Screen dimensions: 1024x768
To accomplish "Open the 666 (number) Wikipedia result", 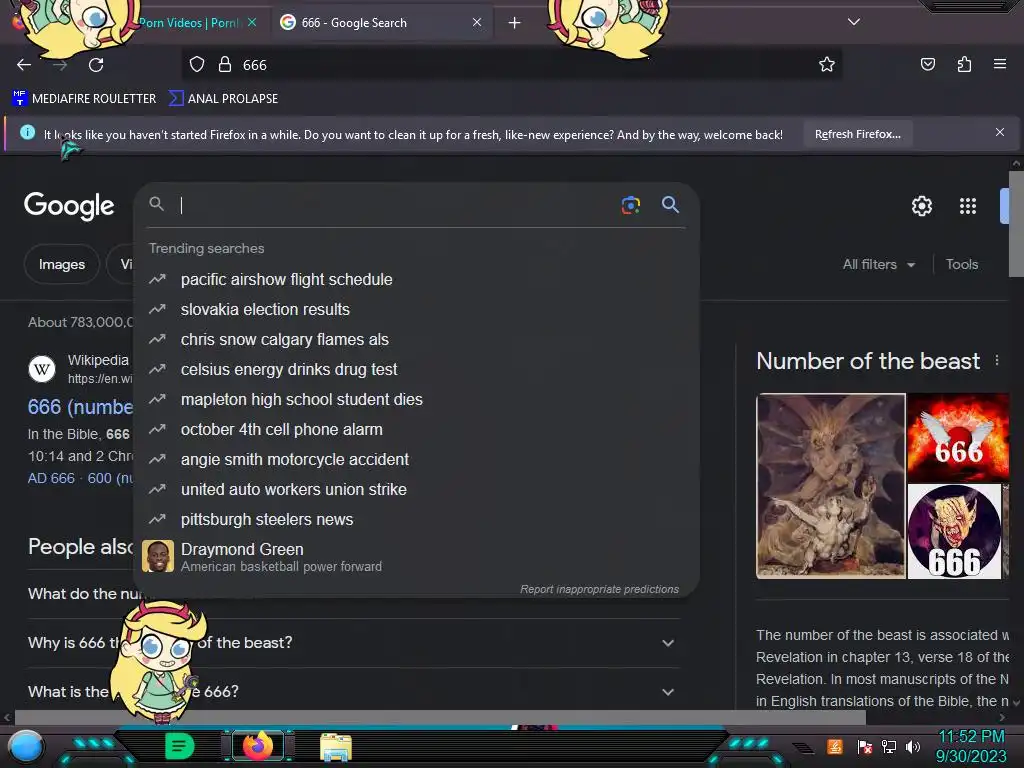I will click(x=80, y=407).
